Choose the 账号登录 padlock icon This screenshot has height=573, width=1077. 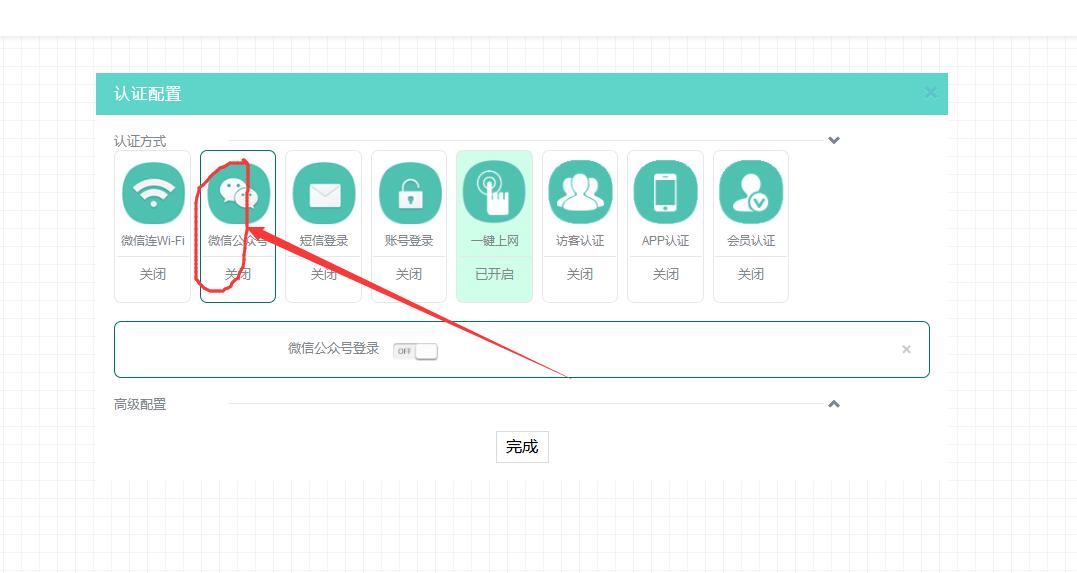(x=409, y=193)
